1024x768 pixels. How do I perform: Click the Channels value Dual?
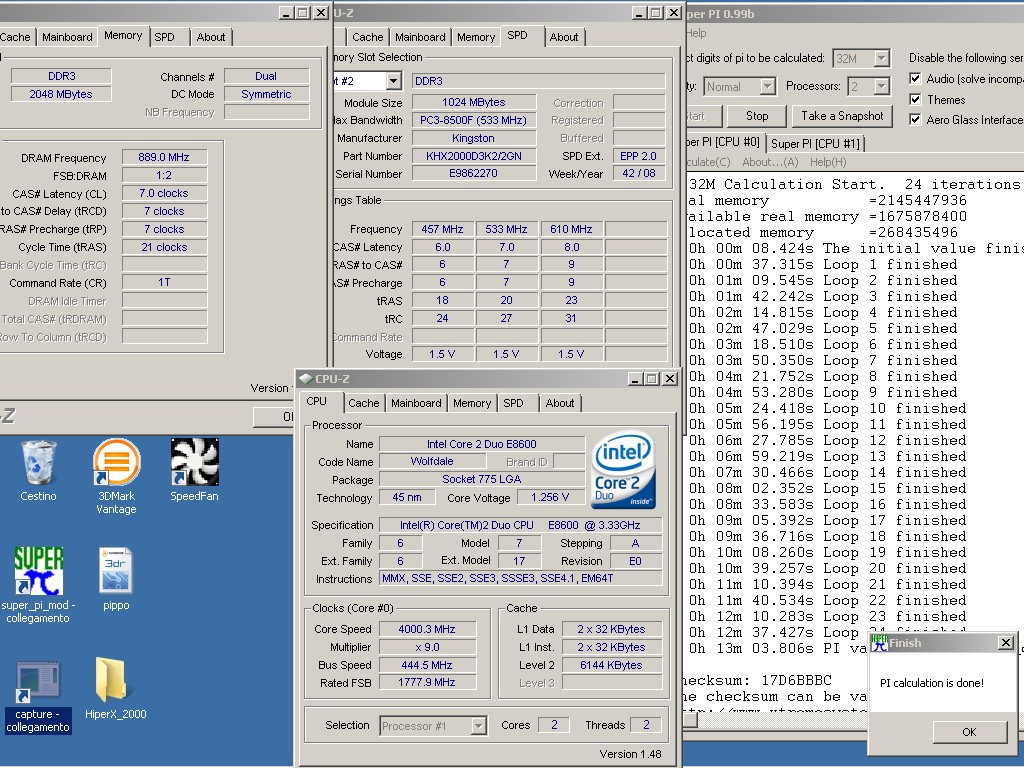(x=266, y=76)
